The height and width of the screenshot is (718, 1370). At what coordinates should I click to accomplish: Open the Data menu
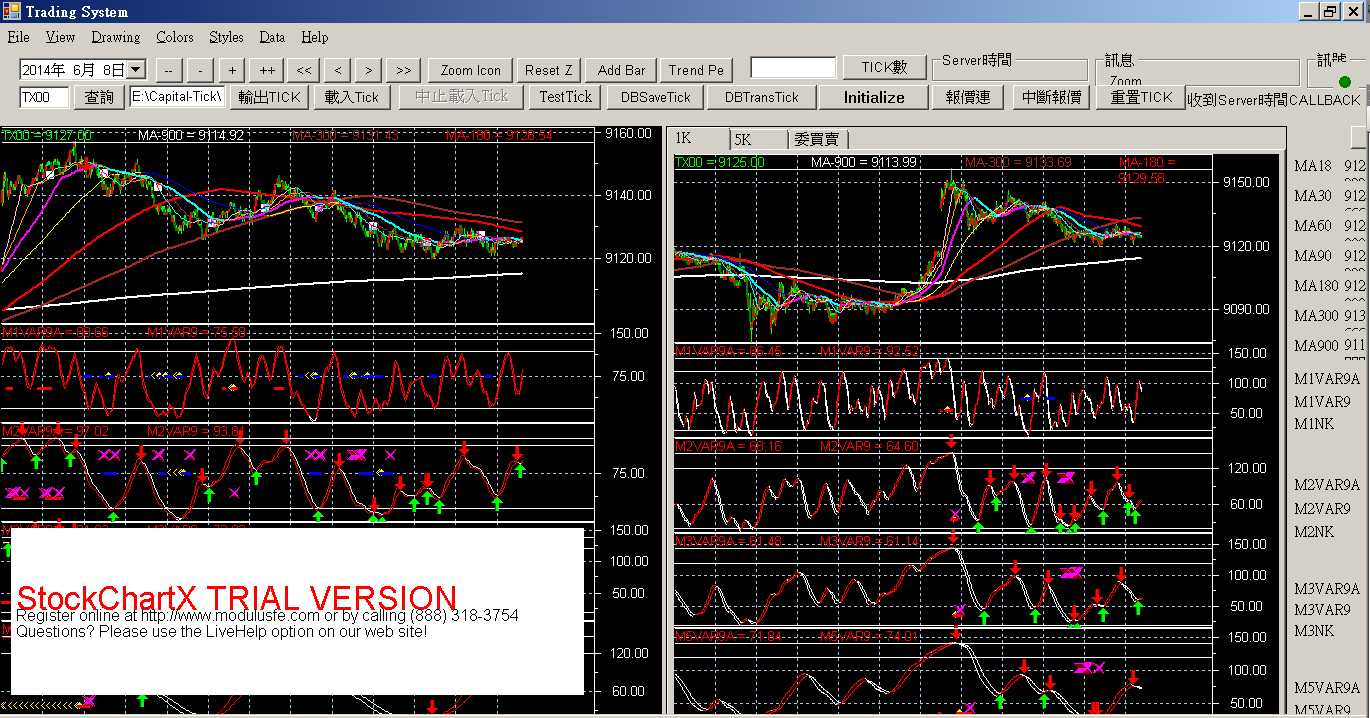pyautogui.click(x=272, y=37)
